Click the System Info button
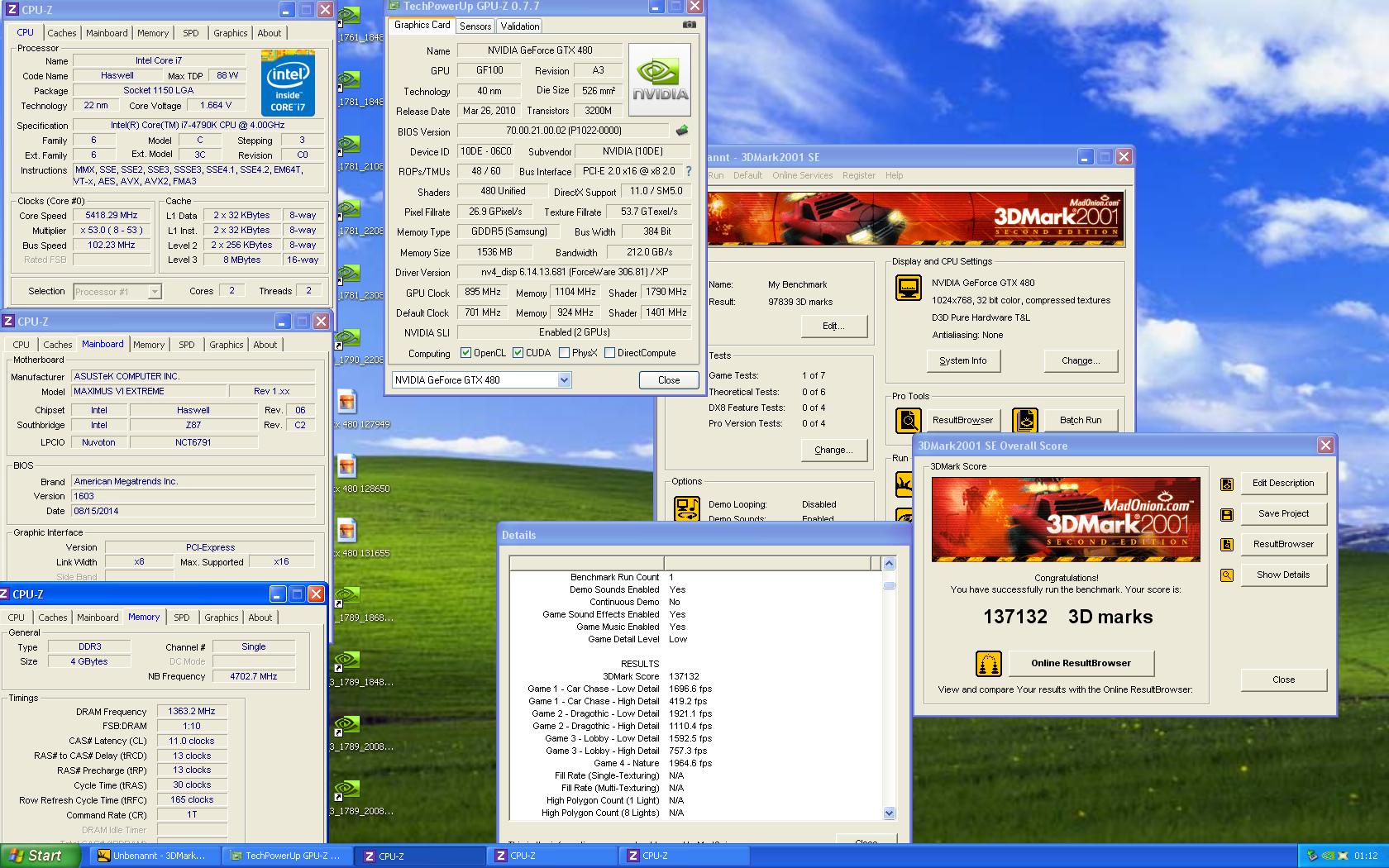The image size is (1389, 868). point(962,360)
